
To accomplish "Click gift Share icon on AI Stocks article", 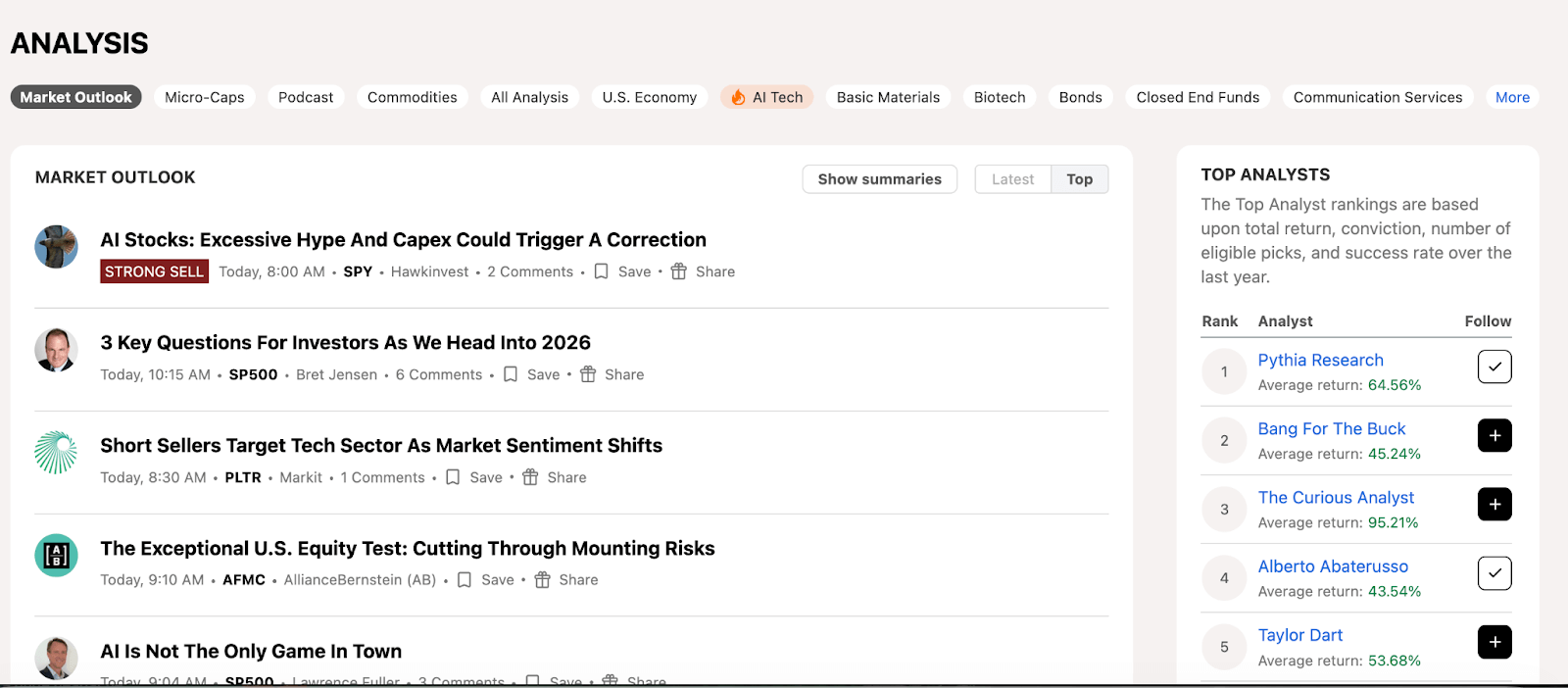I will [x=679, y=271].
